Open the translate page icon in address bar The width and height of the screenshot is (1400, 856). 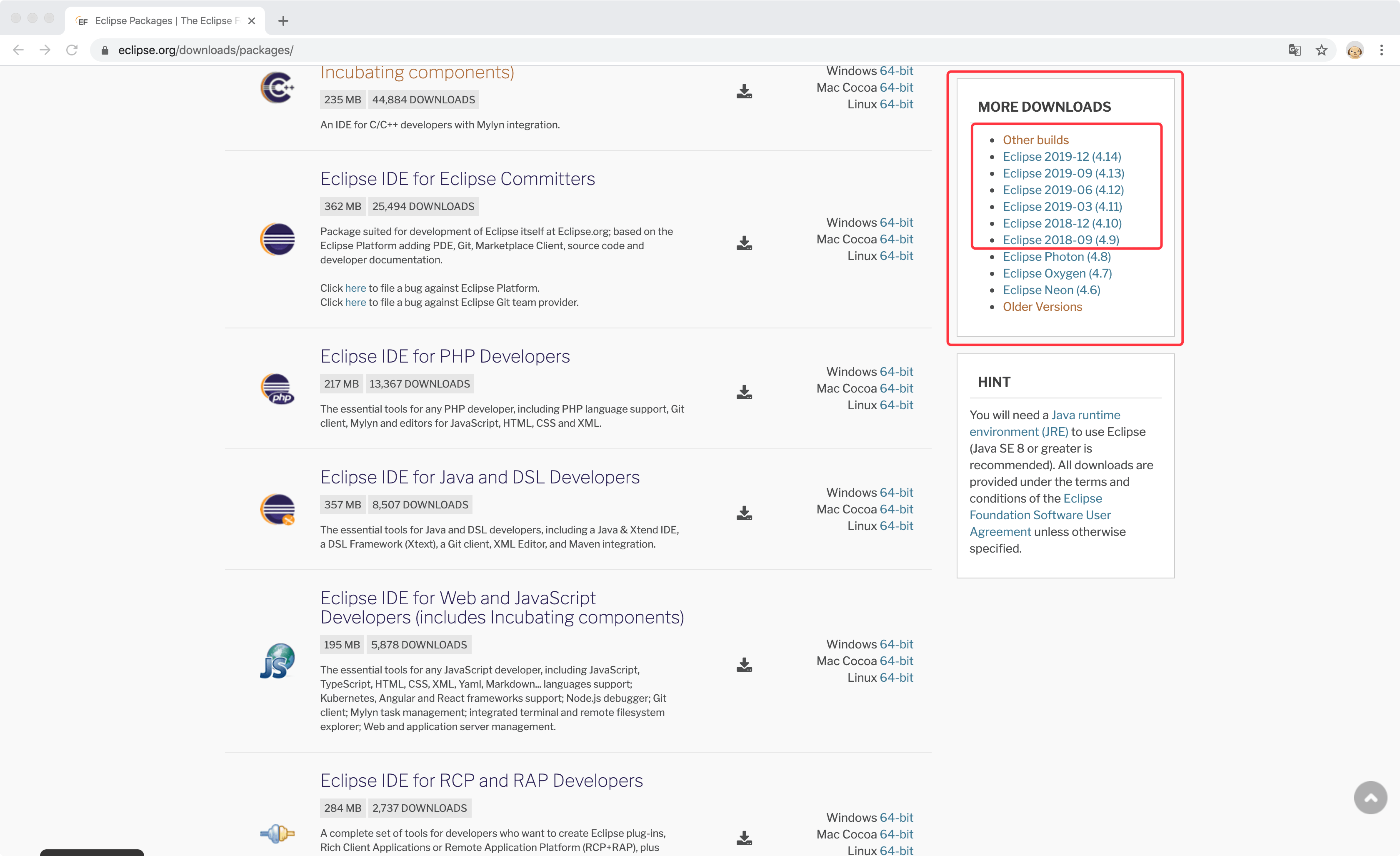1295,50
